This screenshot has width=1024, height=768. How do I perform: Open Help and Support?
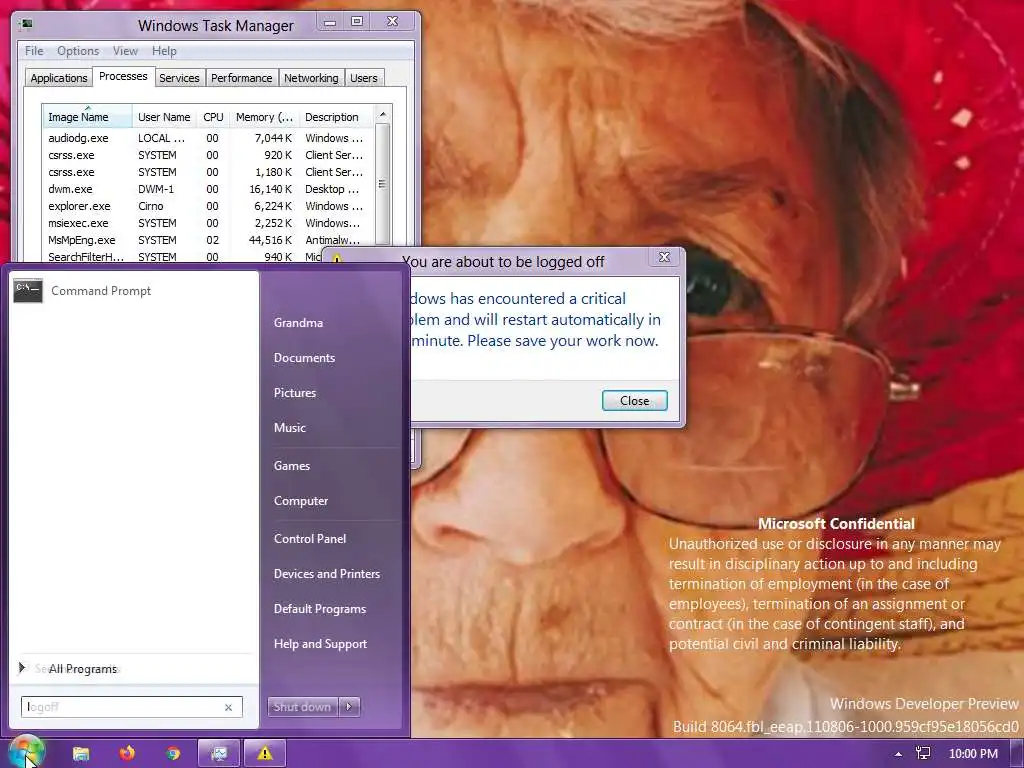321,644
